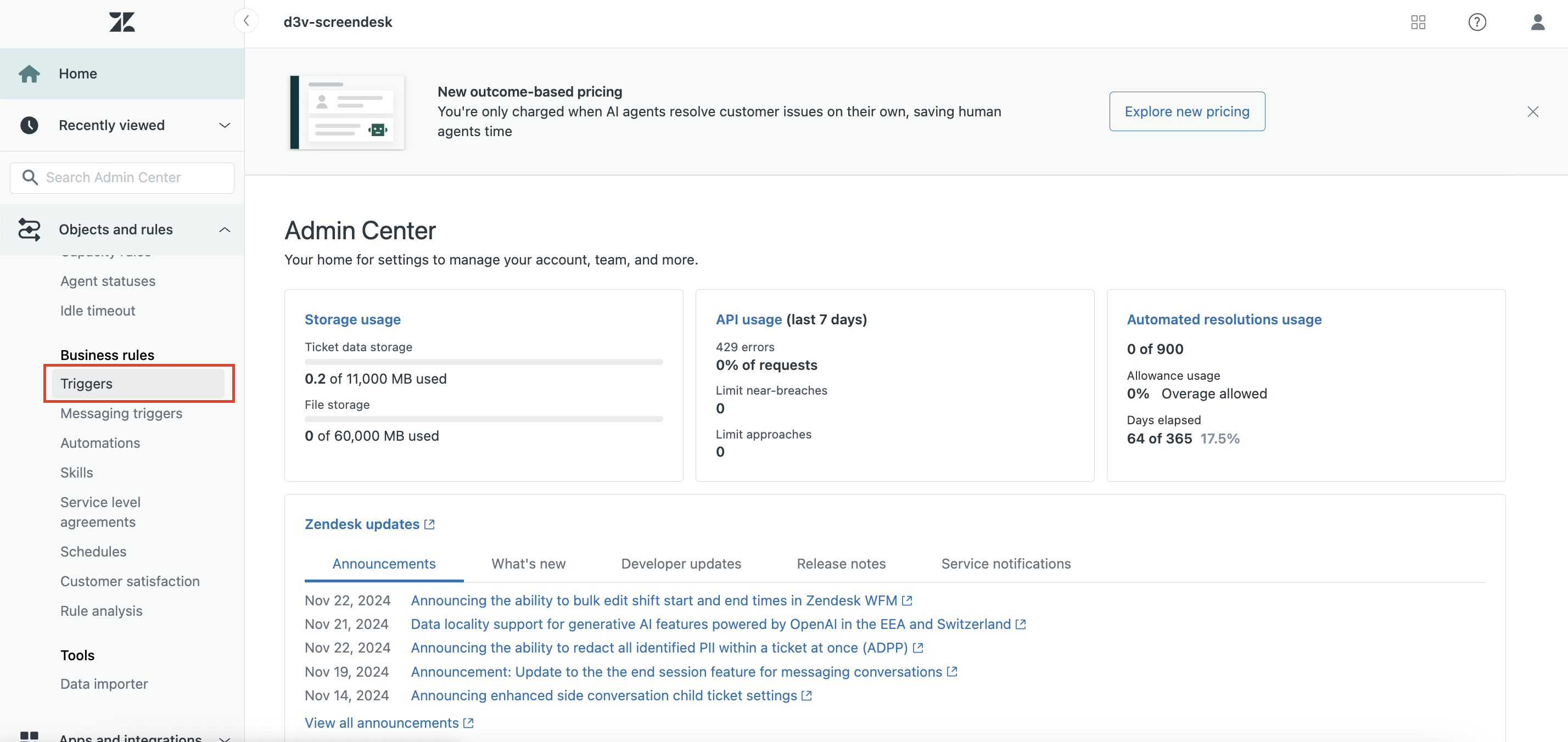Collapse the Objects and rules section
Screen dimensions: 1568x742
(224, 229)
